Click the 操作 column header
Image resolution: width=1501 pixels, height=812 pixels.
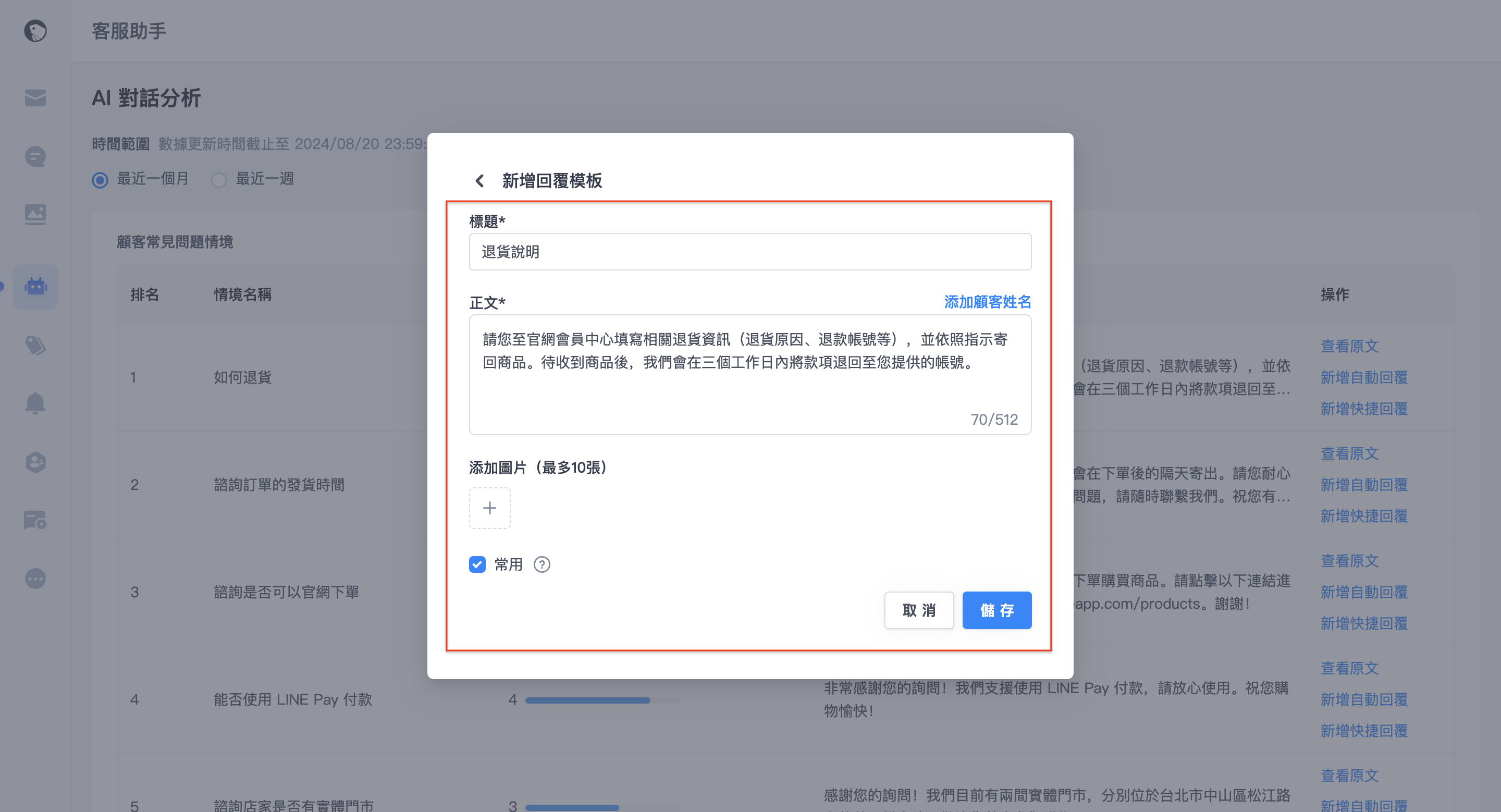click(x=1334, y=295)
